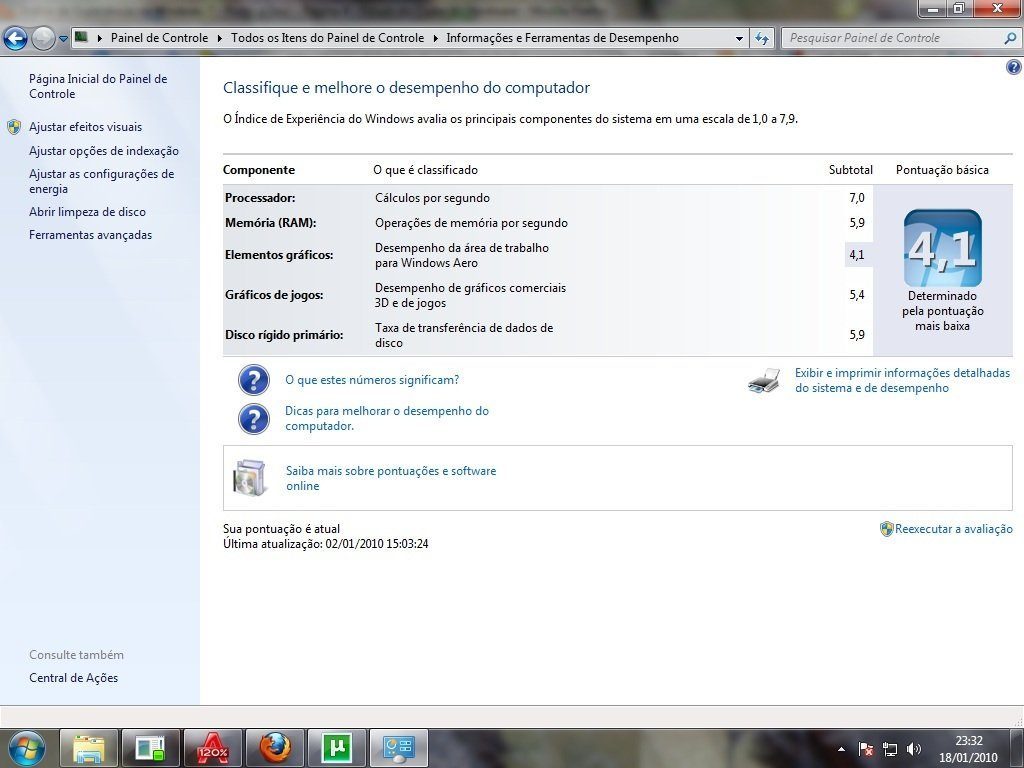Viewport: 1024px width, 768px height.
Task: Open 'O que estes números significam?' link
Action: (x=372, y=380)
